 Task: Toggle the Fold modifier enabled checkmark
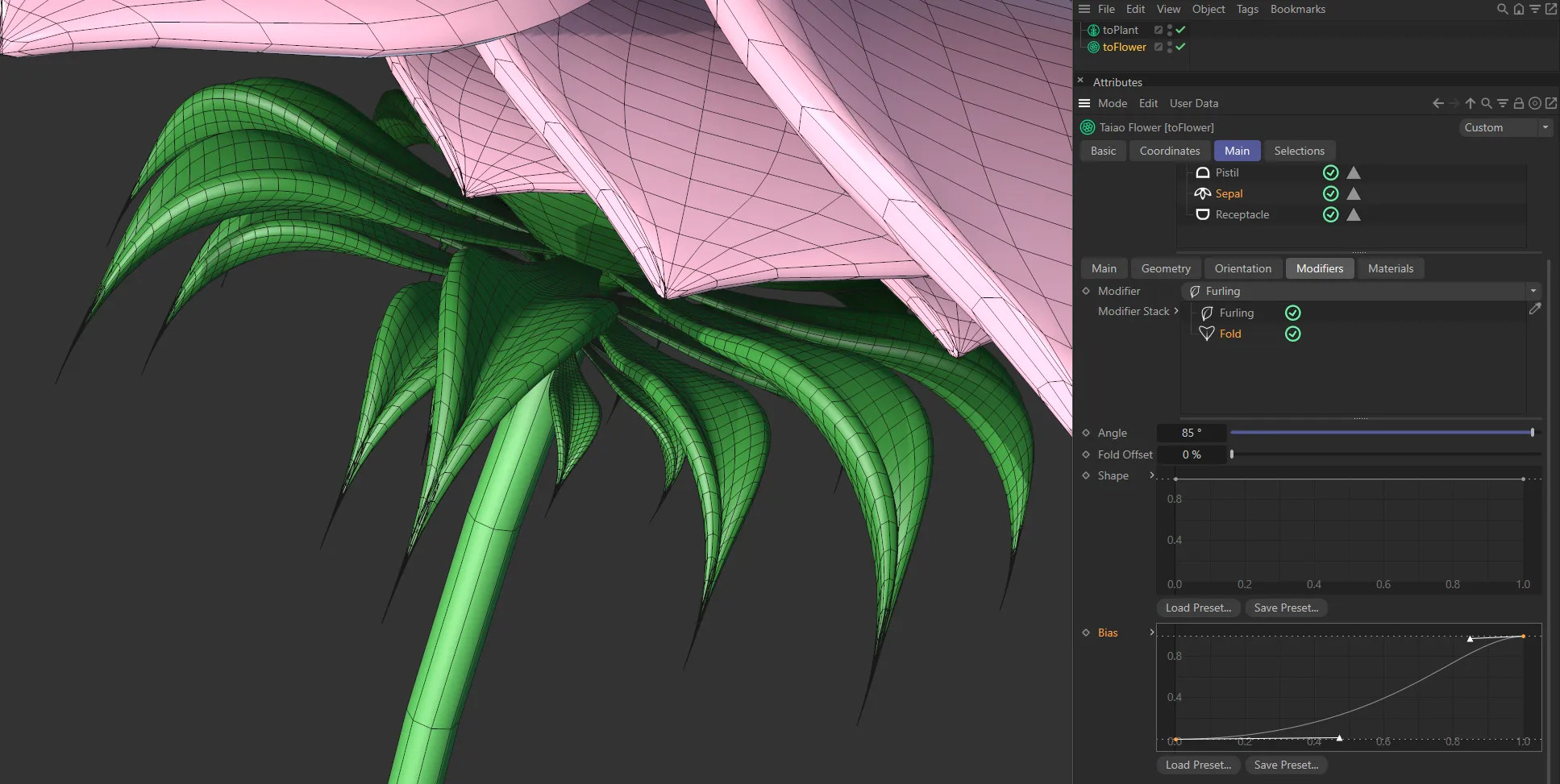point(1293,334)
